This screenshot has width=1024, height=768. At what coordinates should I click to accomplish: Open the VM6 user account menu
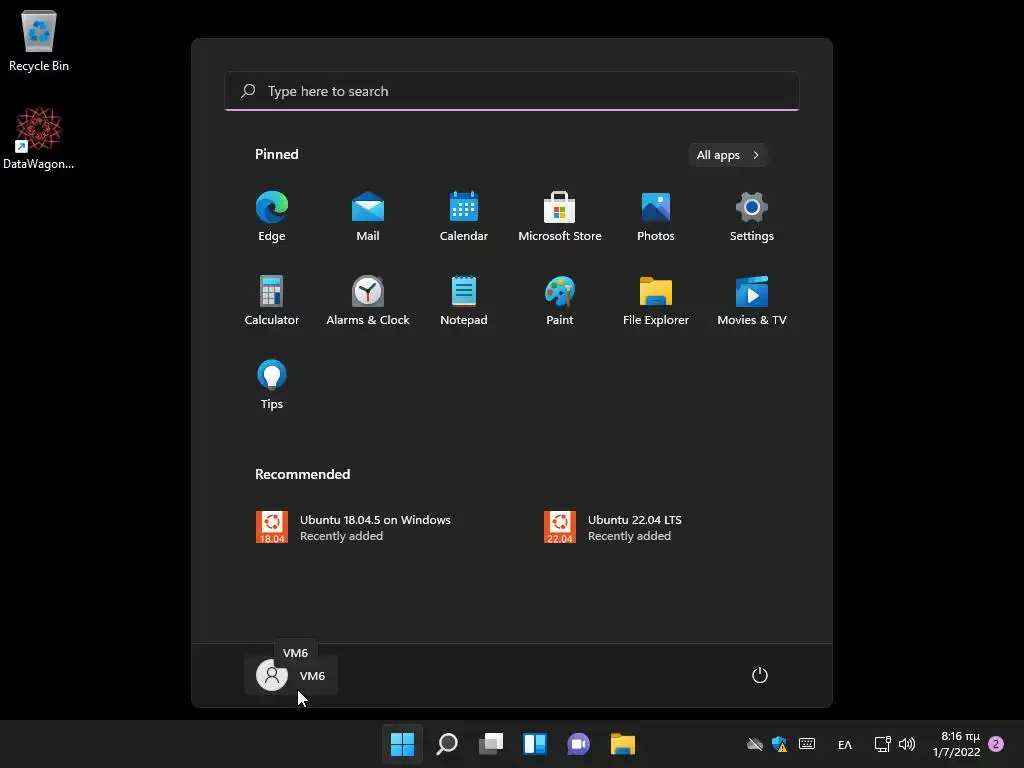click(291, 675)
